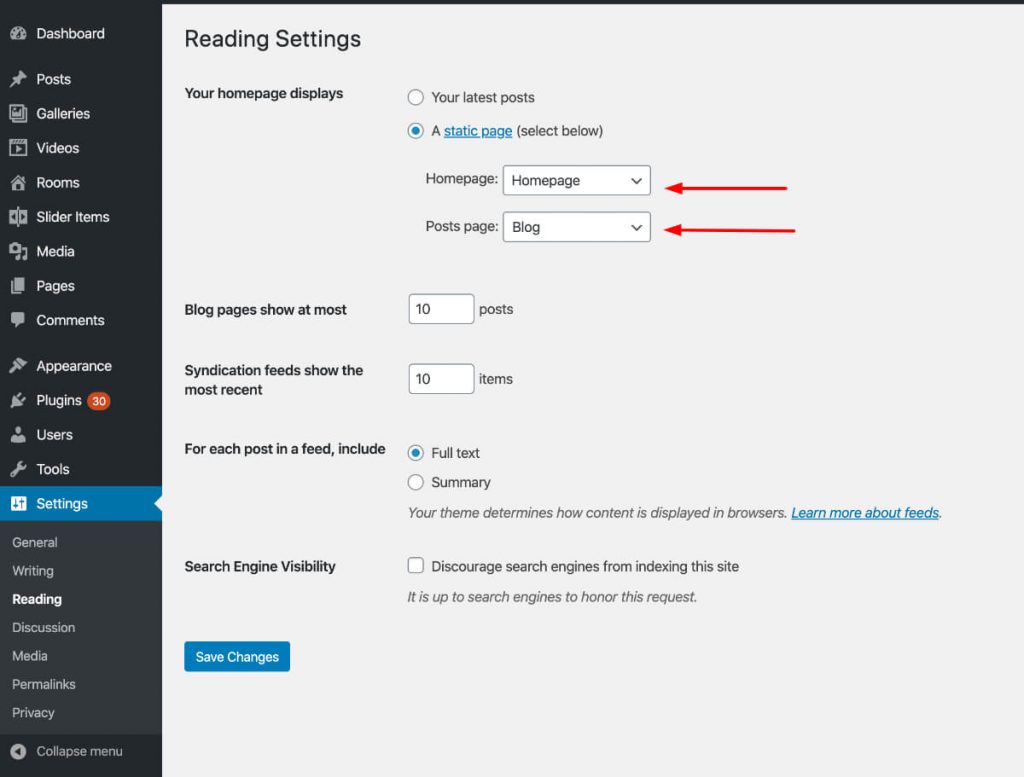Open General settings submenu item
The width and height of the screenshot is (1024, 777).
tap(35, 542)
